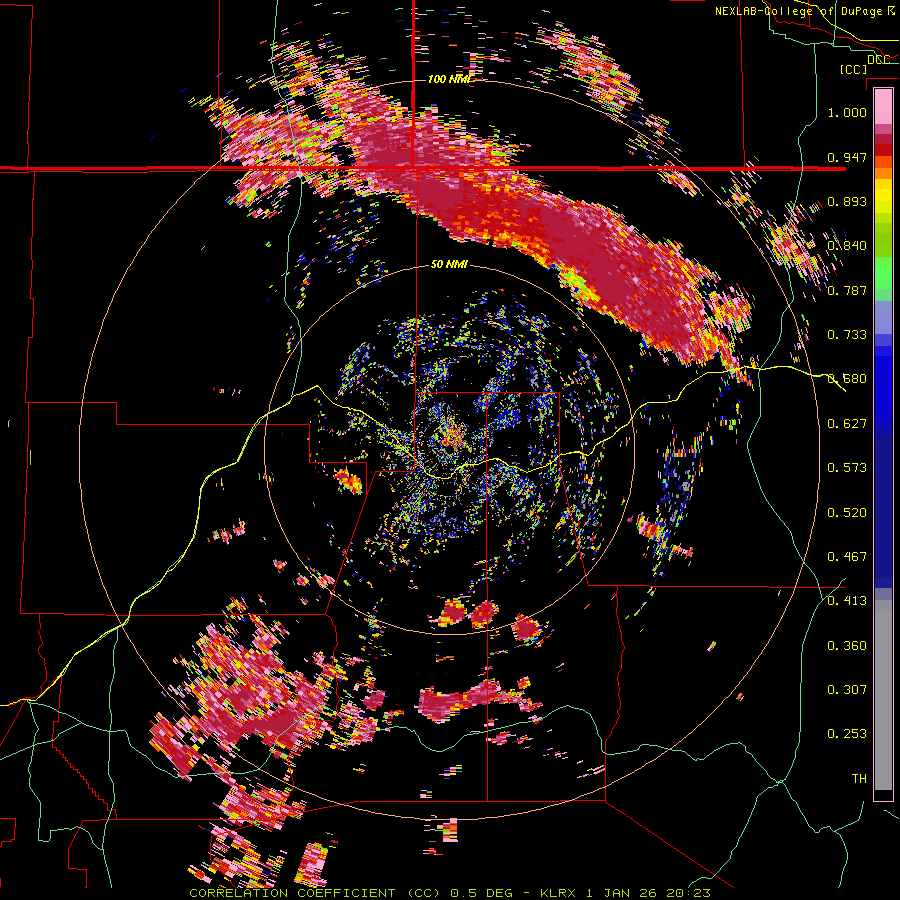Click the 0.307 legend value
This screenshot has width=900, height=900.
pyautogui.click(x=847, y=689)
